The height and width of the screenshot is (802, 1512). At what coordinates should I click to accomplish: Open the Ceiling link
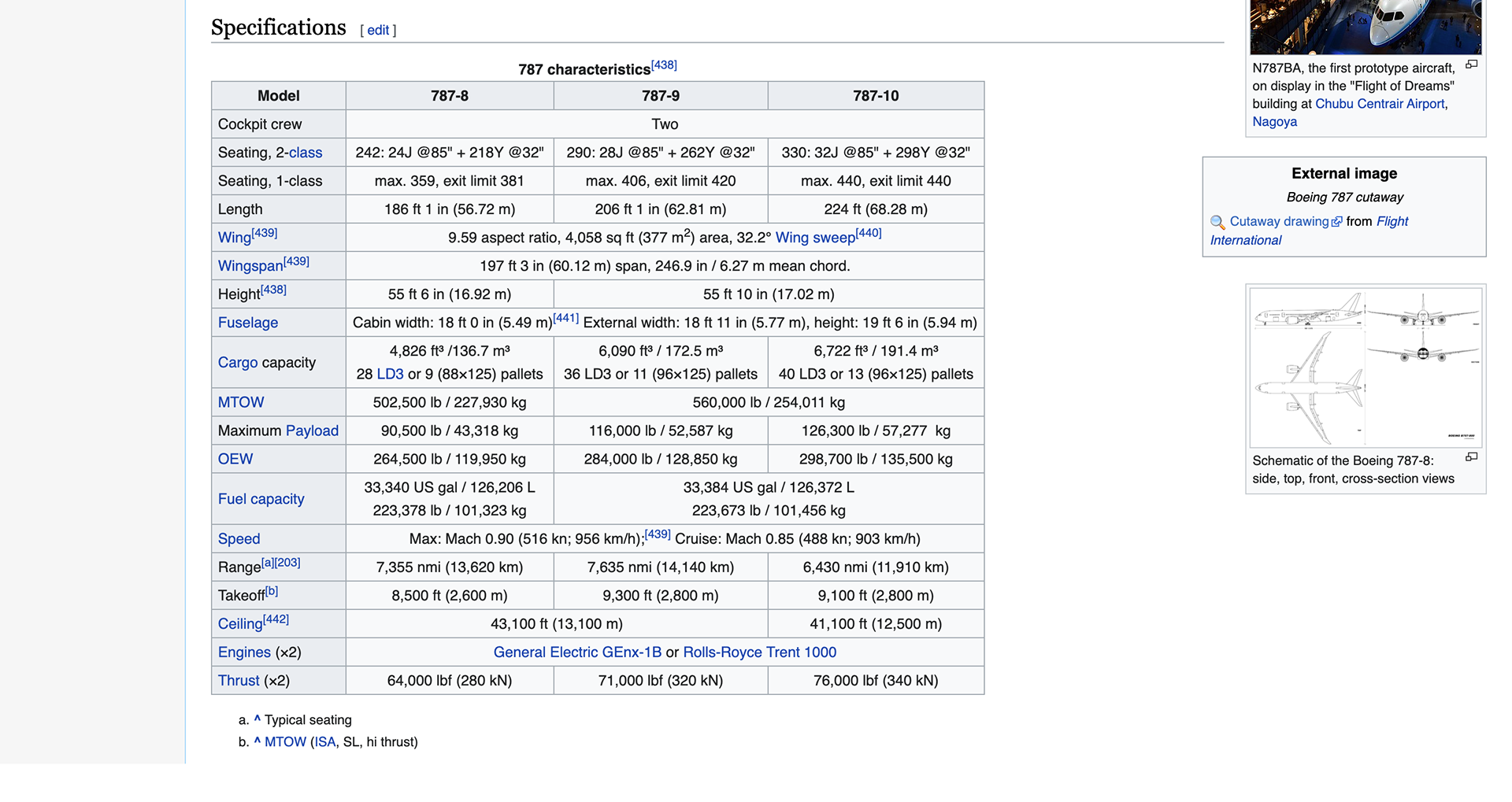[x=240, y=624]
